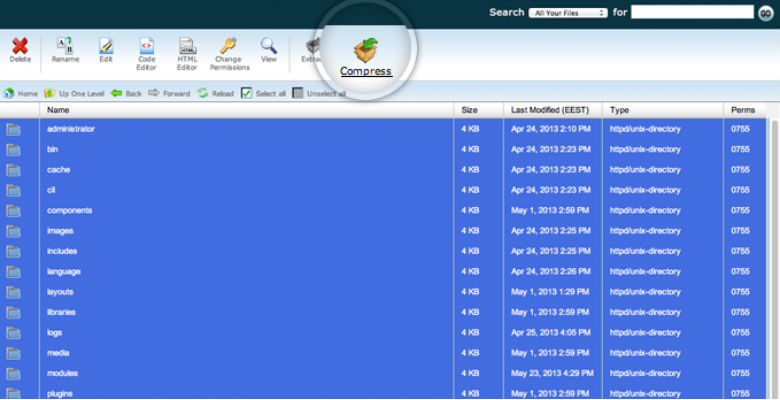Click the media folder icon
This screenshot has width=780, height=400.
click(13, 354)
